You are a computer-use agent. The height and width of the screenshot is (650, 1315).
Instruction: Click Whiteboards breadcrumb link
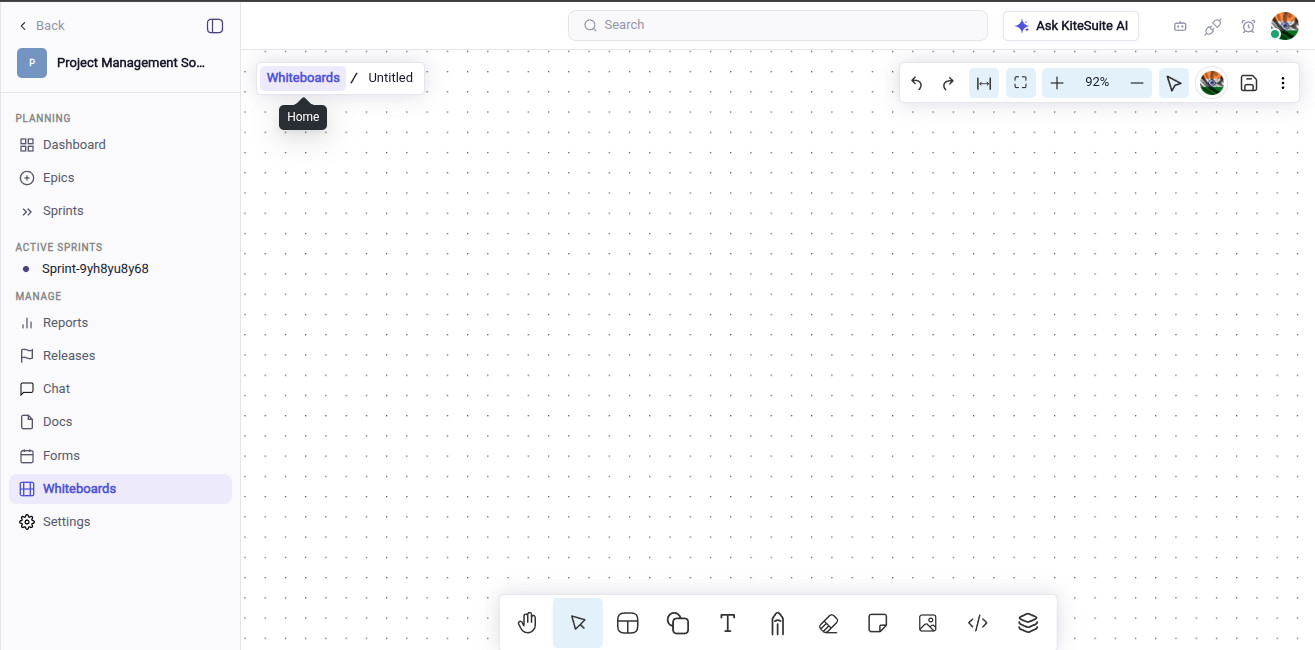[x=303, y=78]
